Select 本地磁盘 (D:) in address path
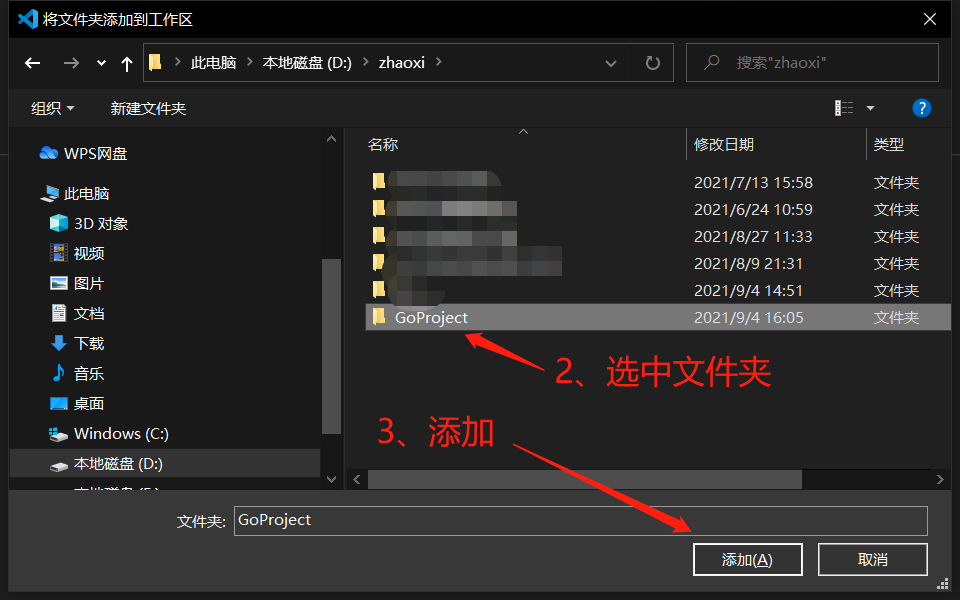 point(307,62)
